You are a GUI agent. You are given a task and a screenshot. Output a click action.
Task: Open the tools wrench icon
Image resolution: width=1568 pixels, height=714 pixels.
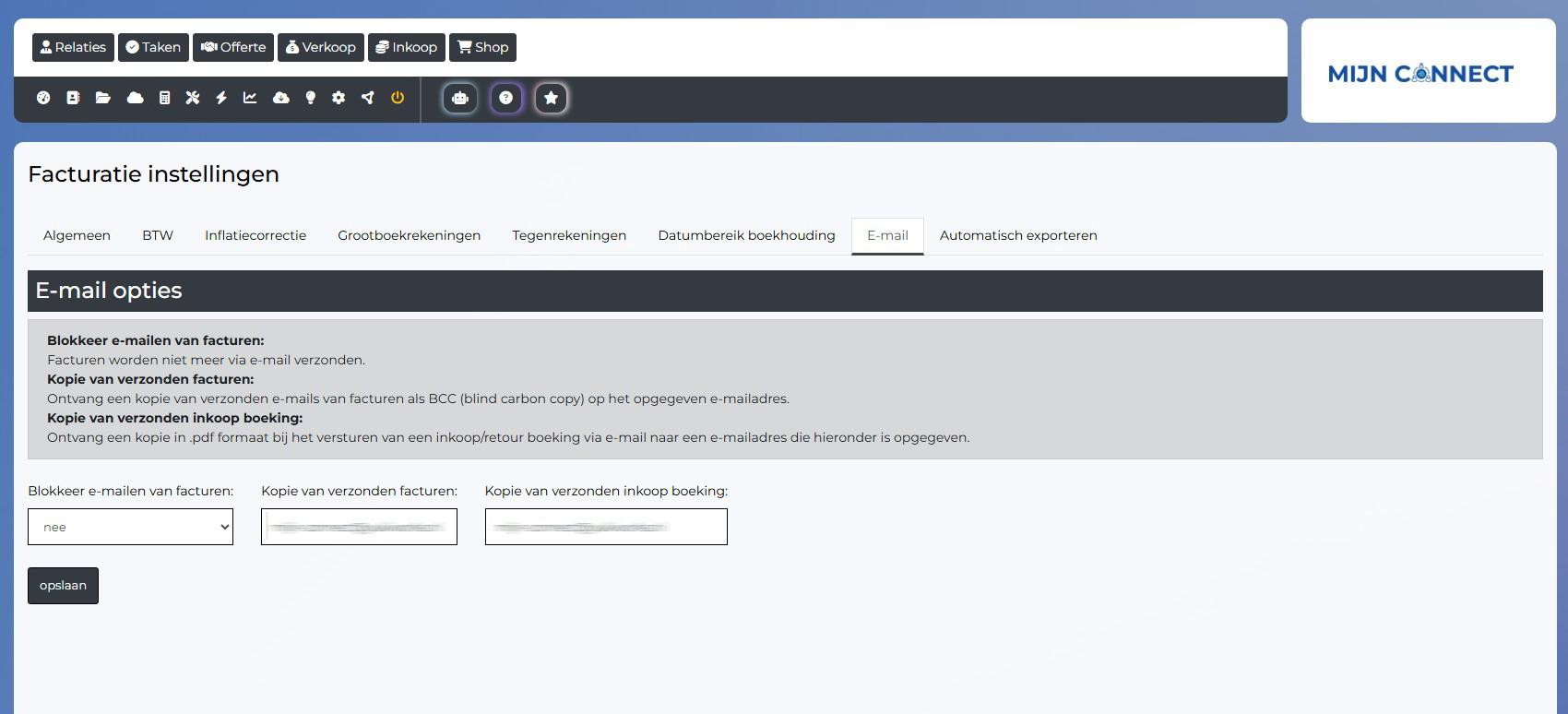193,98
